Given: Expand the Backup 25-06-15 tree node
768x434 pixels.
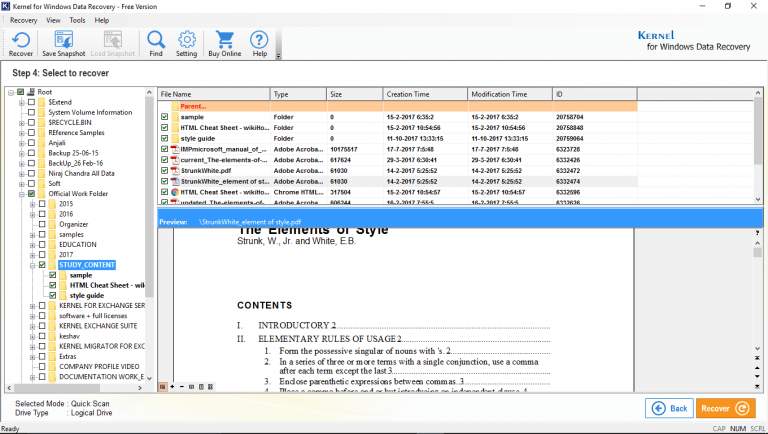Looking at the screenshot, I should click(22, 153).
